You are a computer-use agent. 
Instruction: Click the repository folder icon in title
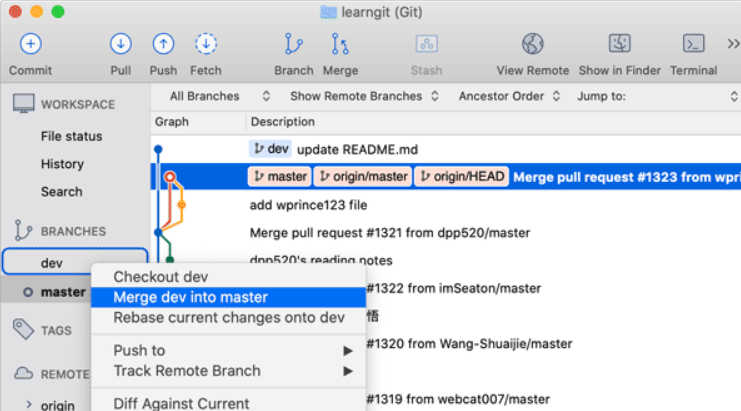pos(328,12)
